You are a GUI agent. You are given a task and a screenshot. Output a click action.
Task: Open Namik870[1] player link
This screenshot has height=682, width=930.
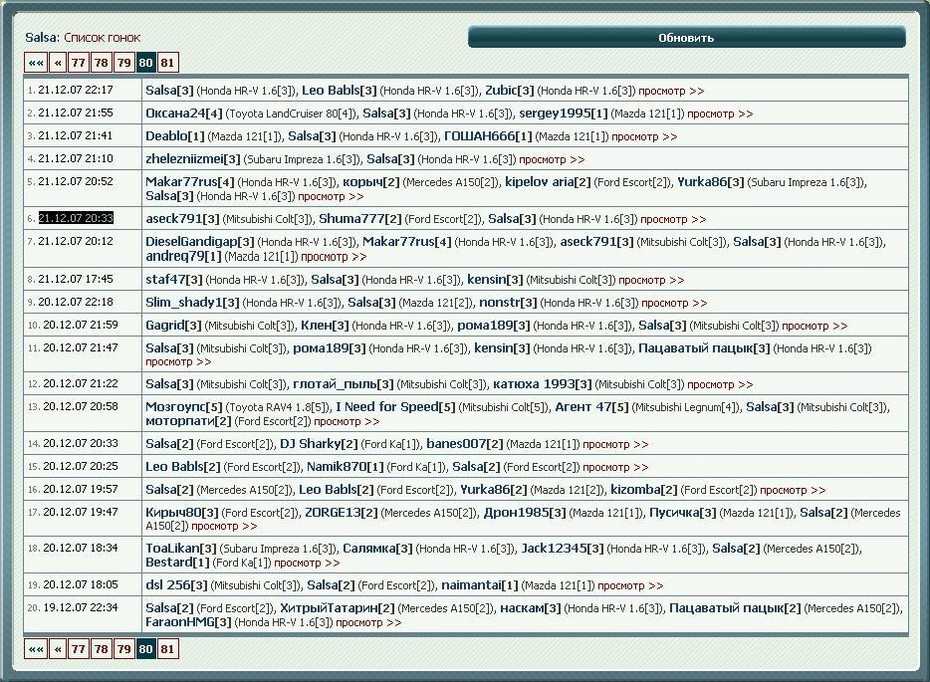(345, 467)
